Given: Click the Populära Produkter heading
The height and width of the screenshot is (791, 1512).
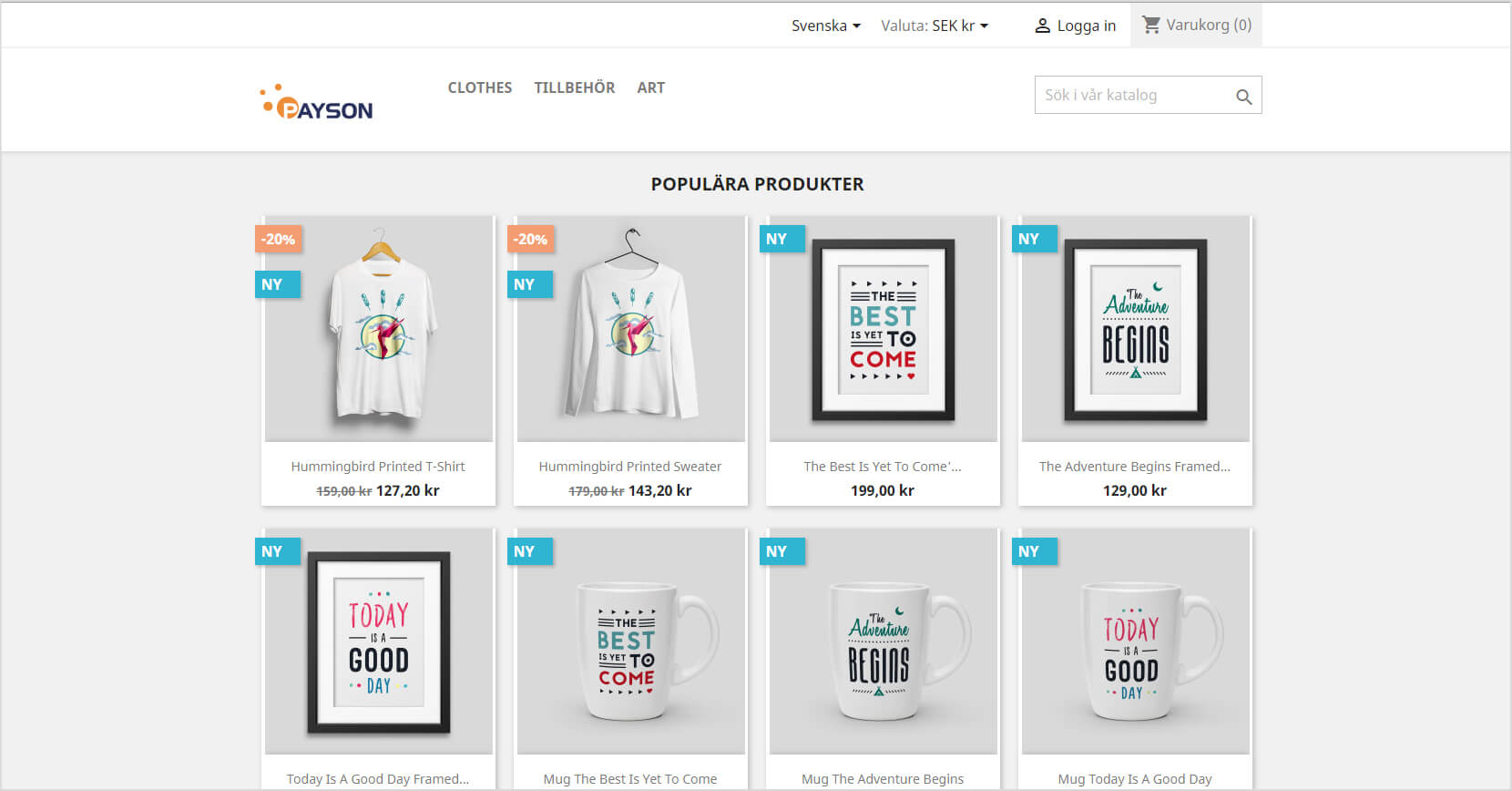Looking at the screenshot, I should (757, 184).
